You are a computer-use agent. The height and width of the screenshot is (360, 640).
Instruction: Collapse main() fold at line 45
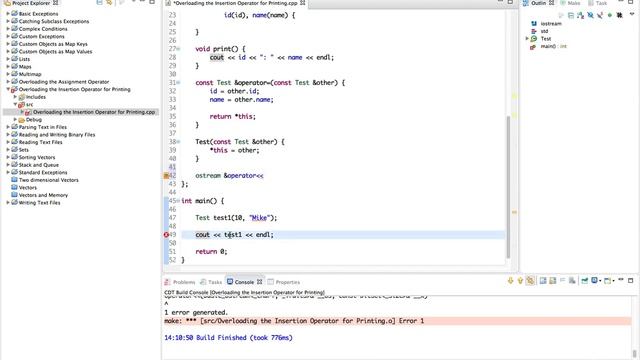[178, 201]
